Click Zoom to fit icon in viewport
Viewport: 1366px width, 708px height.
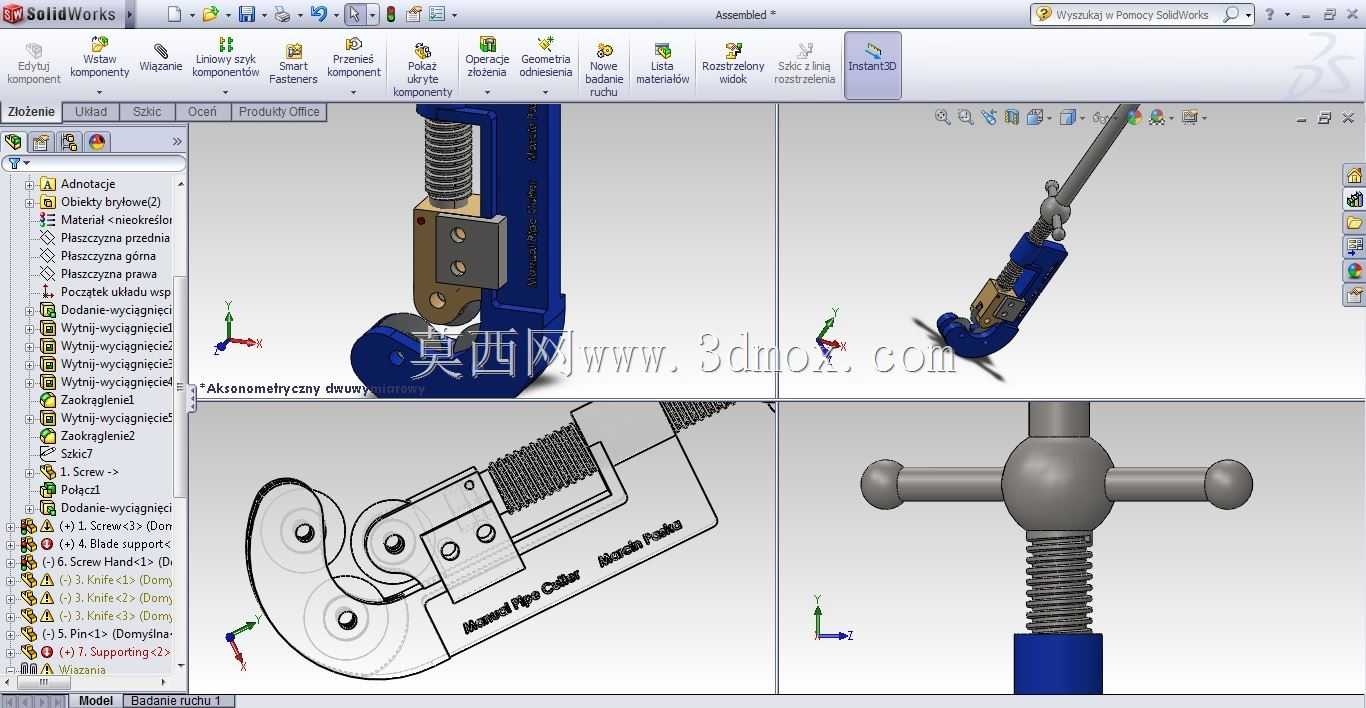[x=942, y=117]
